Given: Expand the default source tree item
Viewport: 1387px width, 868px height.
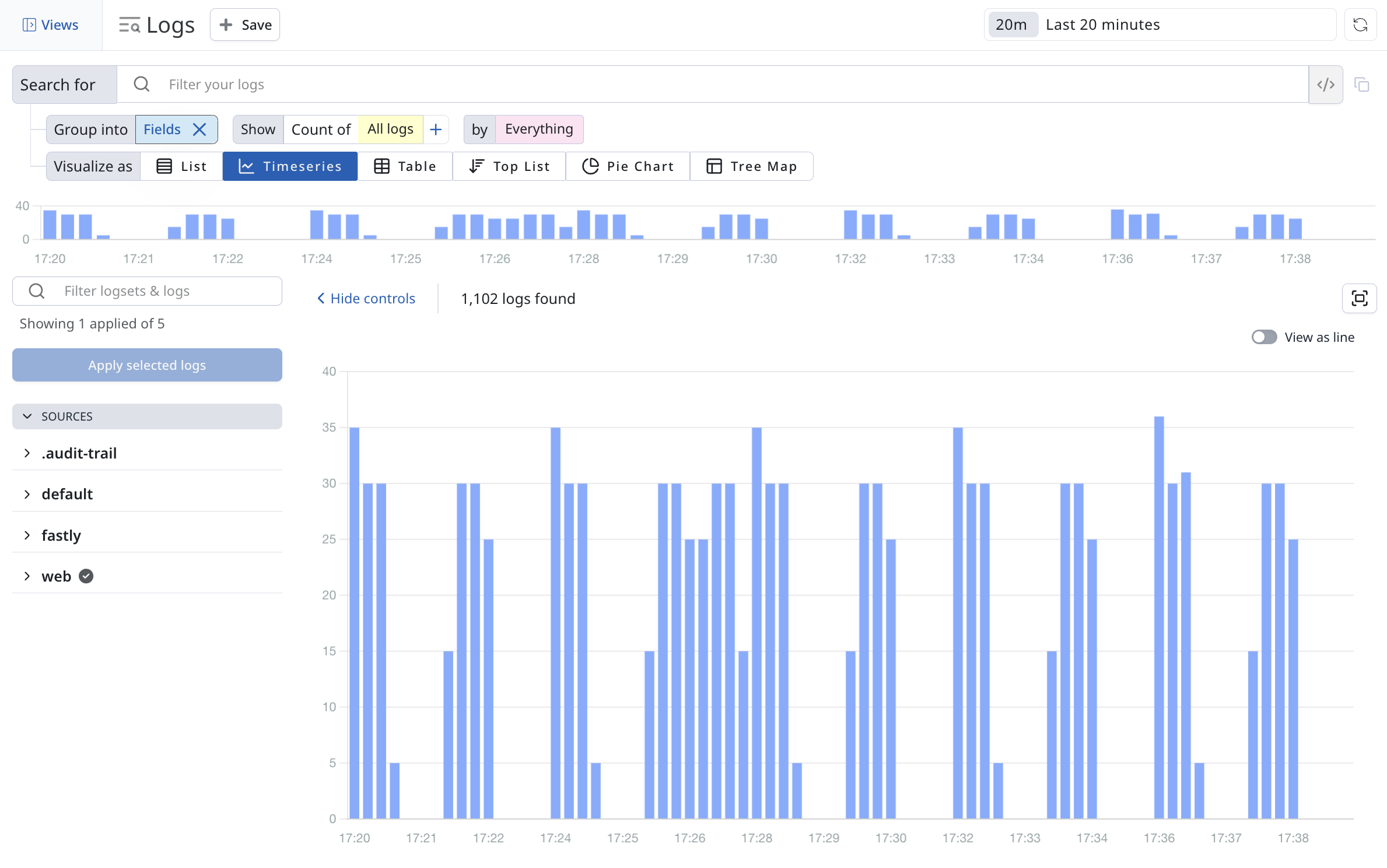Looking at the screenshot, I should (27, 493).
